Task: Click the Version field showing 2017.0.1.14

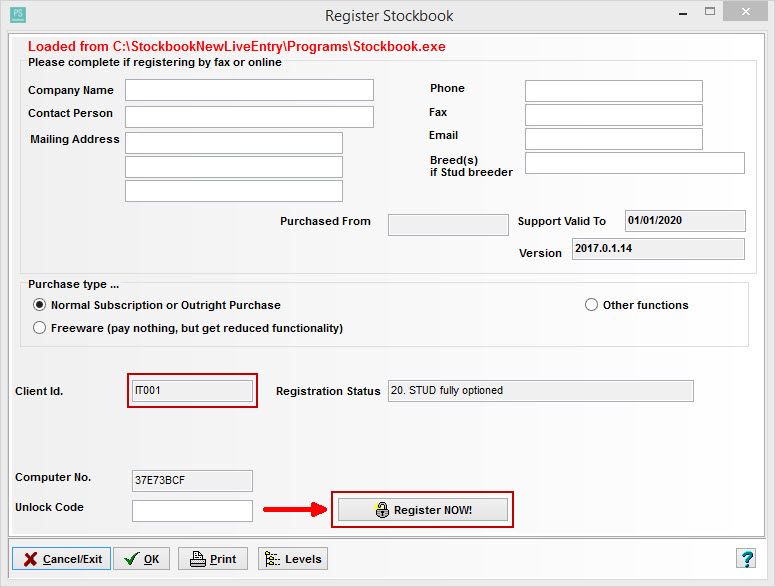Action: pyautogui.click(x=658, y=249)
